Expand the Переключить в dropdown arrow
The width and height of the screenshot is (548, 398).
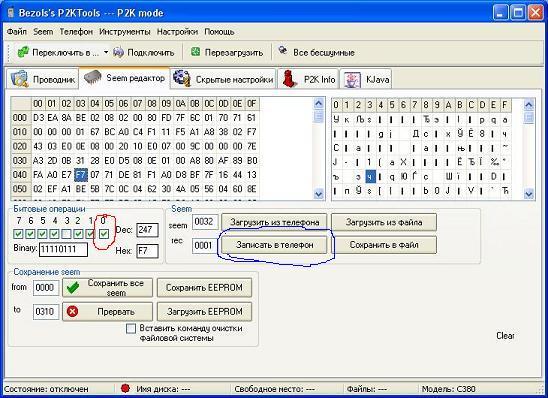tap(106, 52)
